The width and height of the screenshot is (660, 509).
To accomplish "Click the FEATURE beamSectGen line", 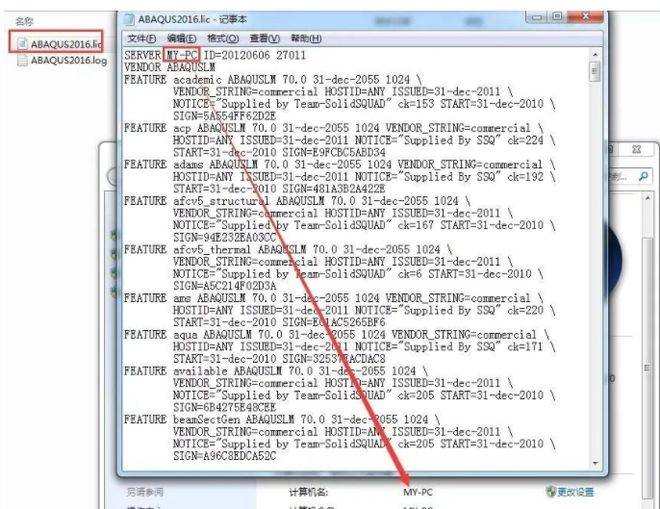I will 282,420.
